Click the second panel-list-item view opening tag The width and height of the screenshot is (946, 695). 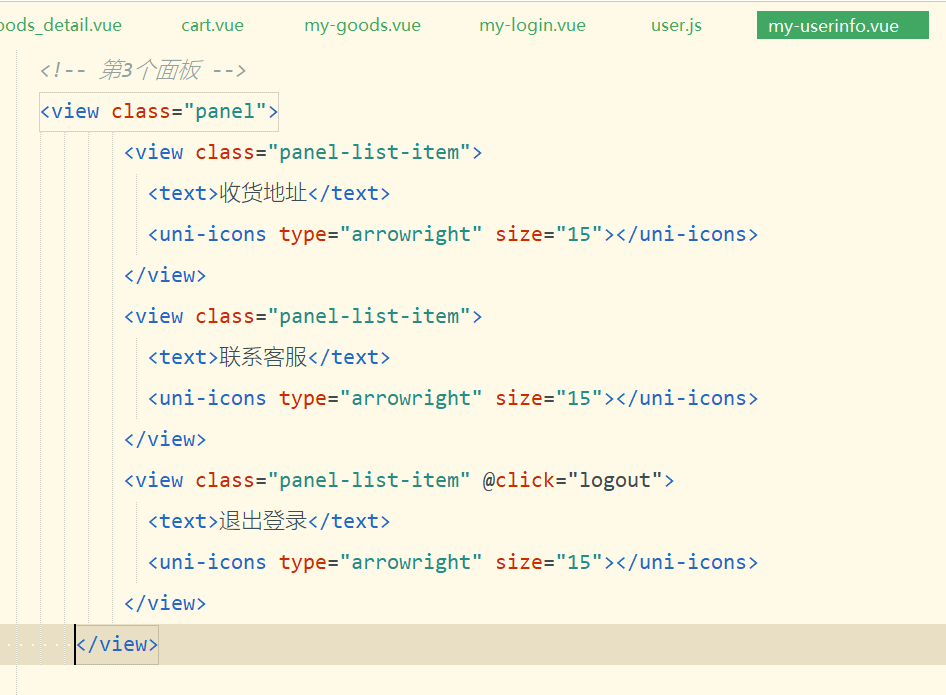coord(303,316)
